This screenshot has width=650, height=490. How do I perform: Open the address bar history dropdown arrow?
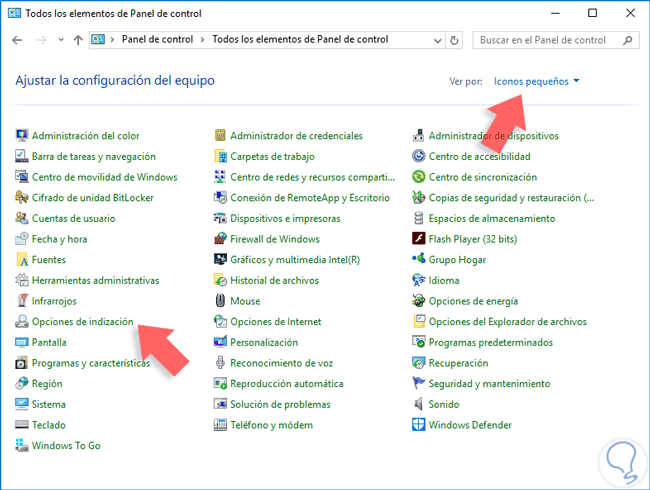pos(437,40)
